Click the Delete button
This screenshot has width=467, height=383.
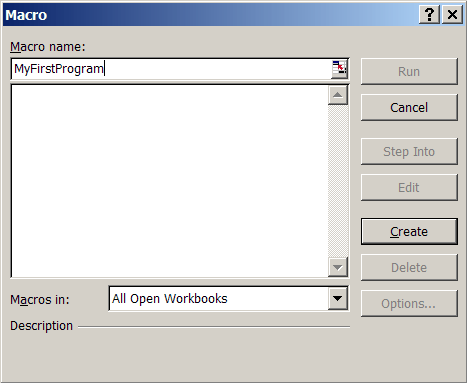[409, 267]
